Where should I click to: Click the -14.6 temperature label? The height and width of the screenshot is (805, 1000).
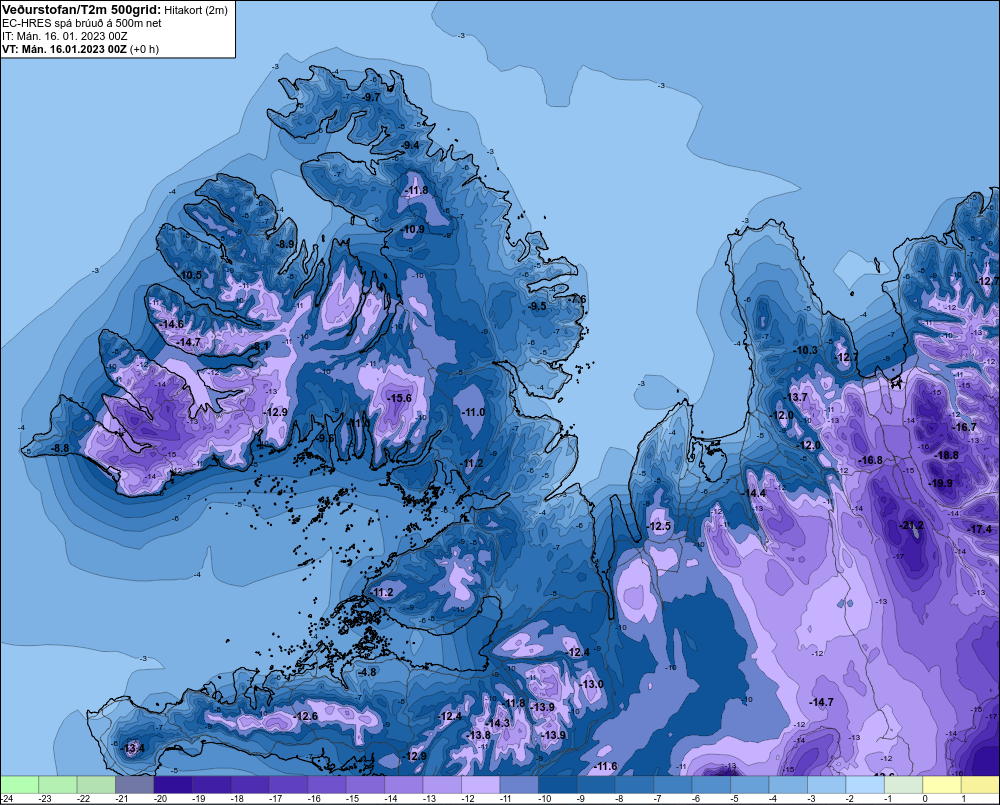click(171, 324)
